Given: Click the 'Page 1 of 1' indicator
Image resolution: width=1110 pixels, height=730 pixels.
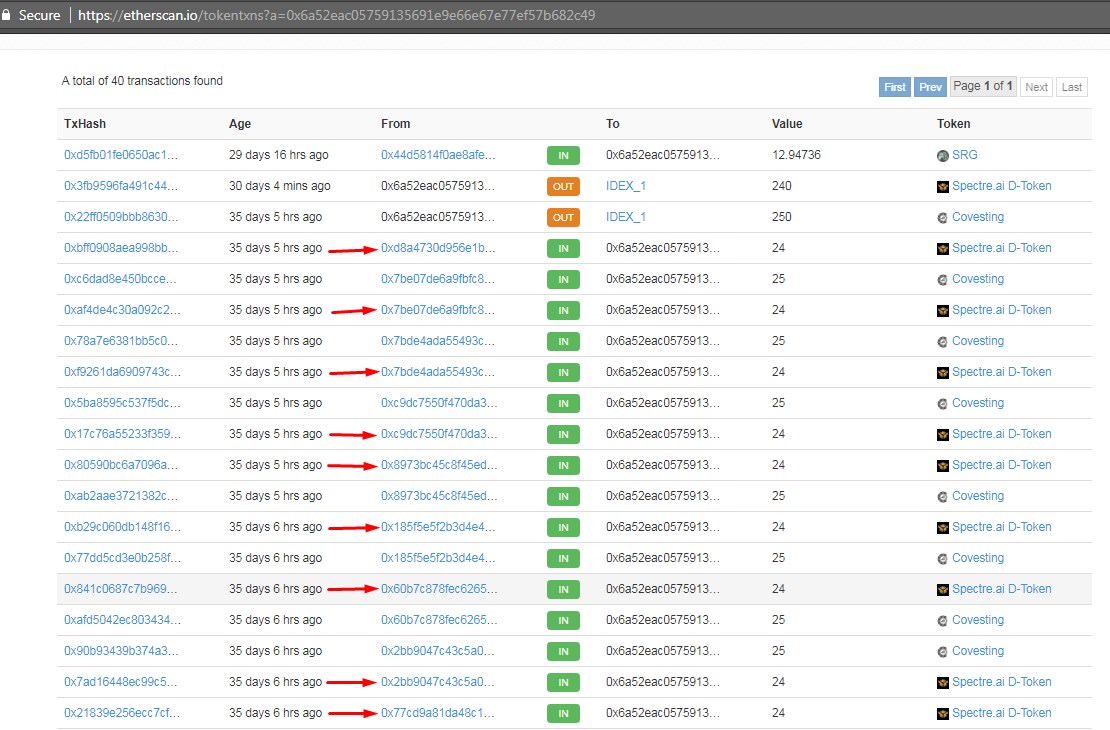Looking at the screenshot, I should [x=983, y=86].
